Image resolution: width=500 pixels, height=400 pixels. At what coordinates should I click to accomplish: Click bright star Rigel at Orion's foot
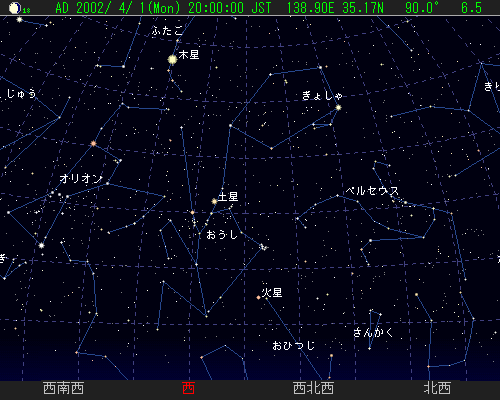tap(41, 246)
